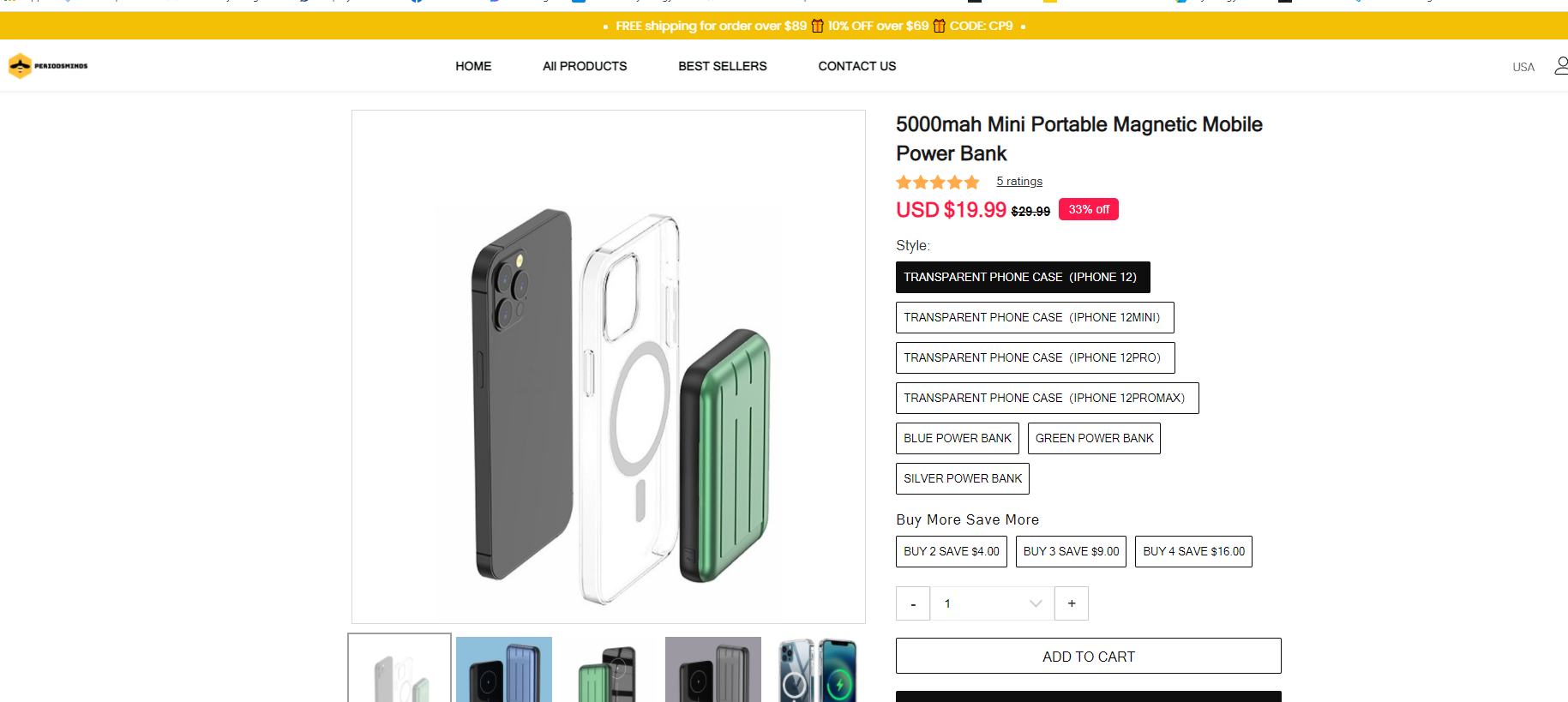Open the quantity dropdown

tap(993, 603)
